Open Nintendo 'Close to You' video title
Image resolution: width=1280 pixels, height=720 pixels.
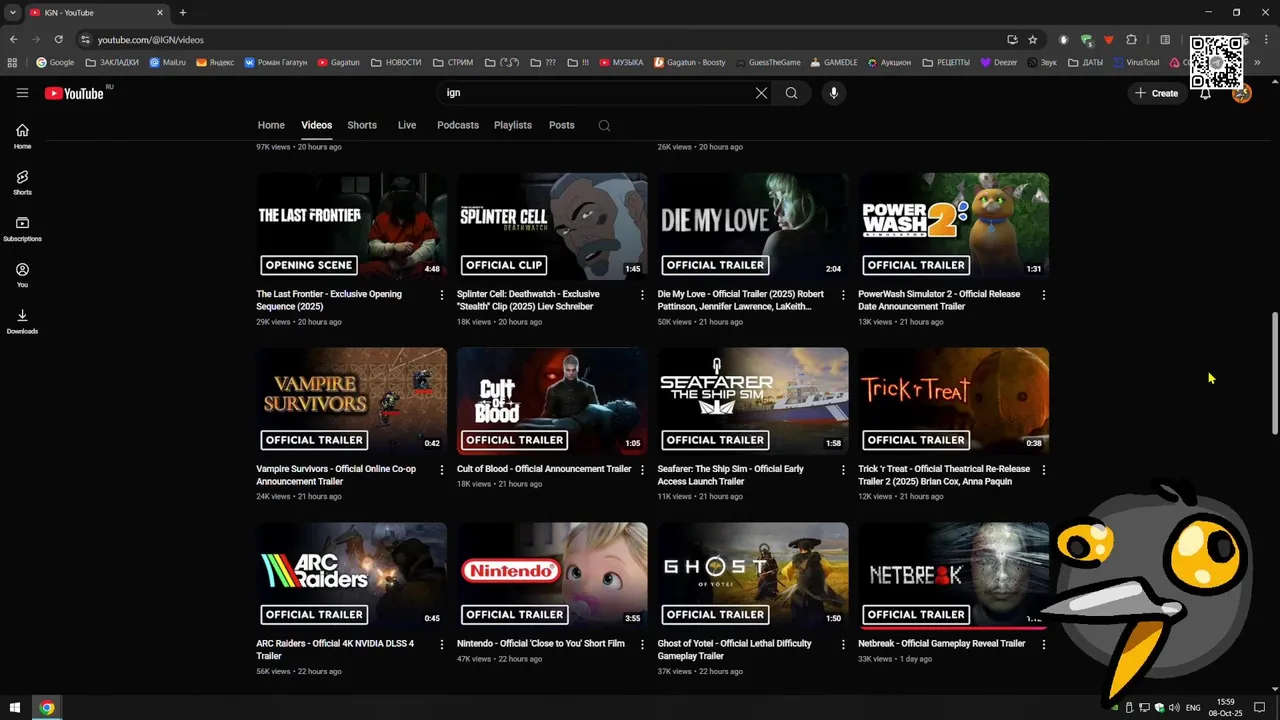coord(541,644)
